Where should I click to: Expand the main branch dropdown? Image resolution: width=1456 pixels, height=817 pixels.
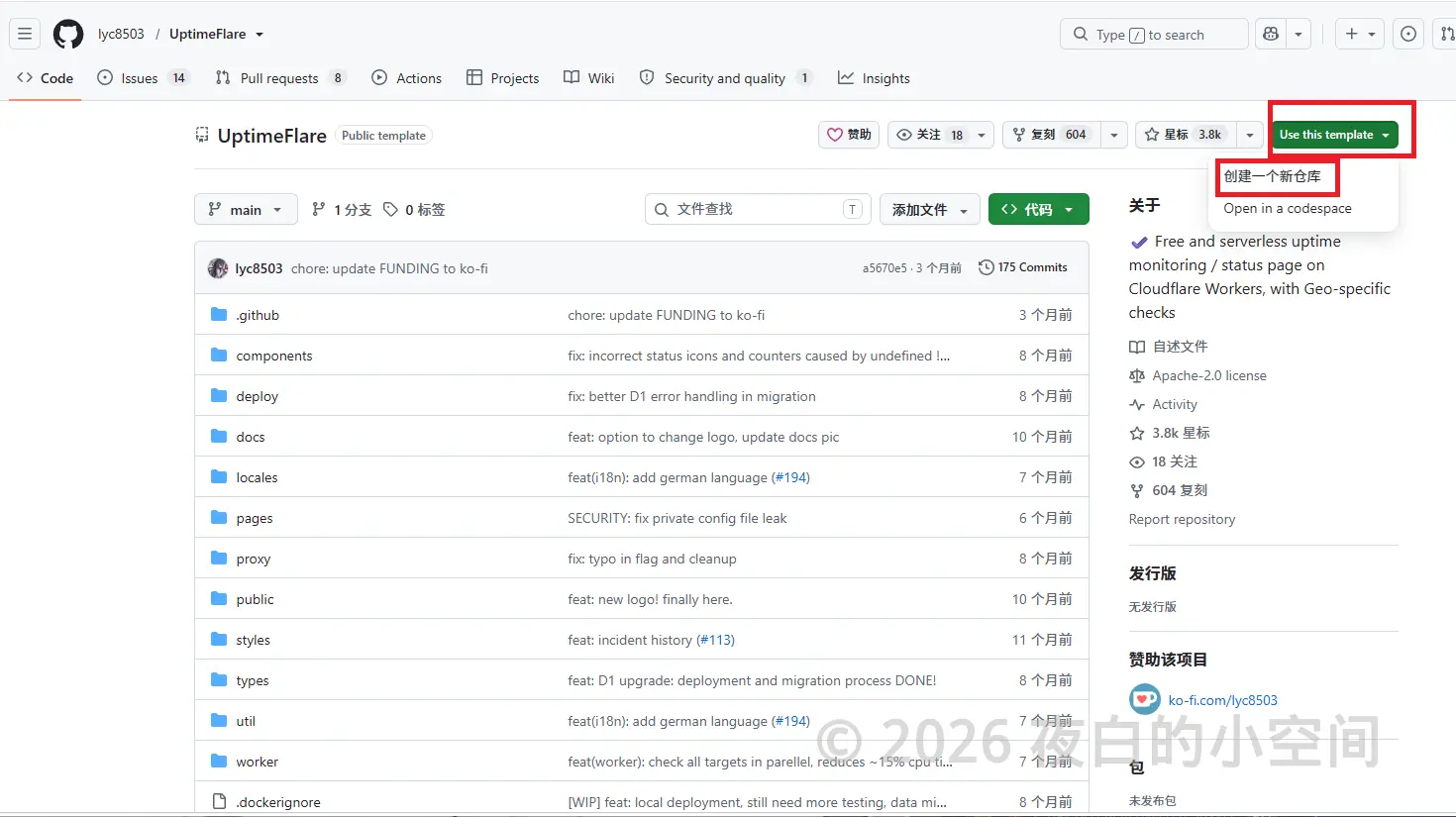tap(246, 209)
